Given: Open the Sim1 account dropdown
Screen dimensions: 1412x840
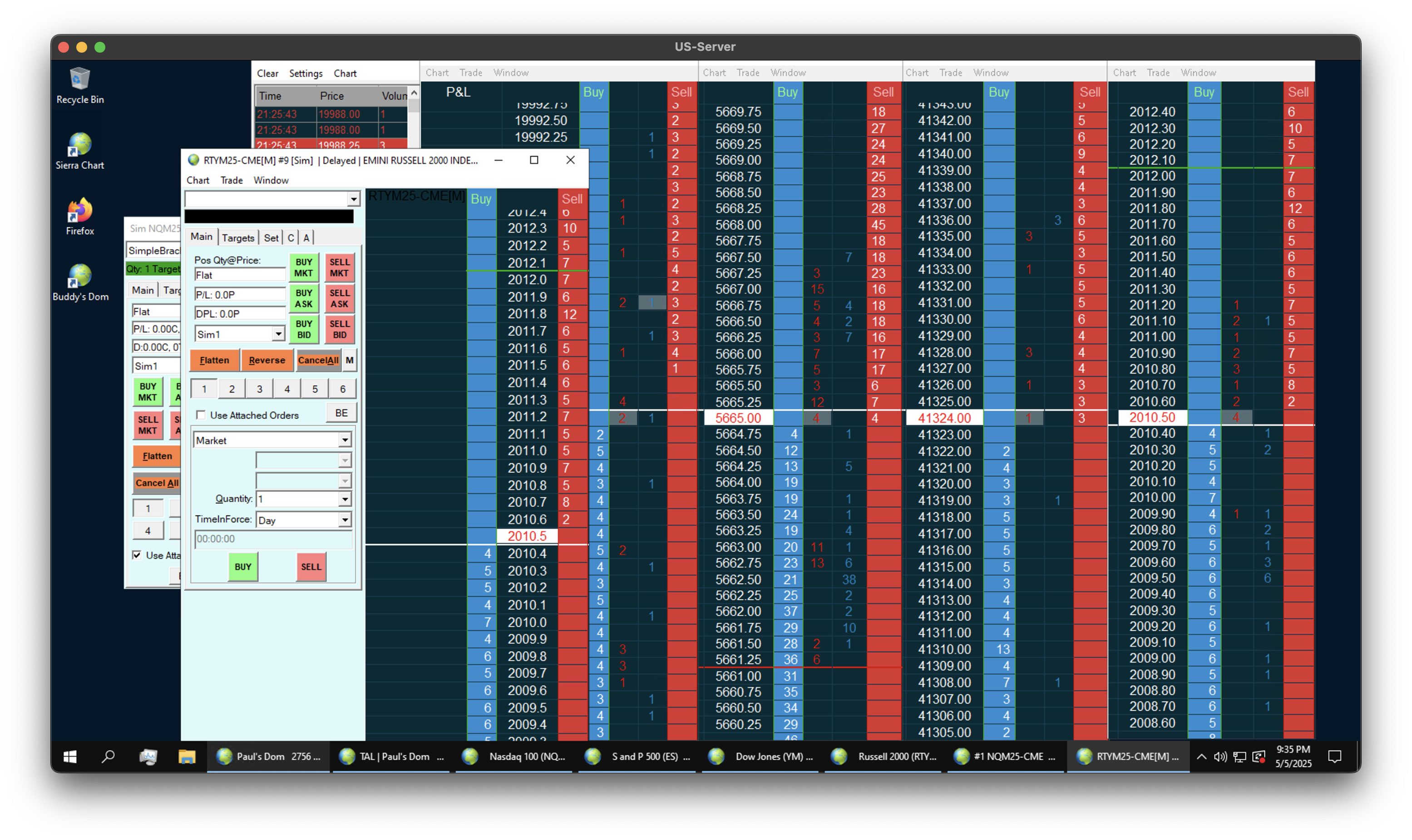Looking at the screenshot, I should coord(278,335).
